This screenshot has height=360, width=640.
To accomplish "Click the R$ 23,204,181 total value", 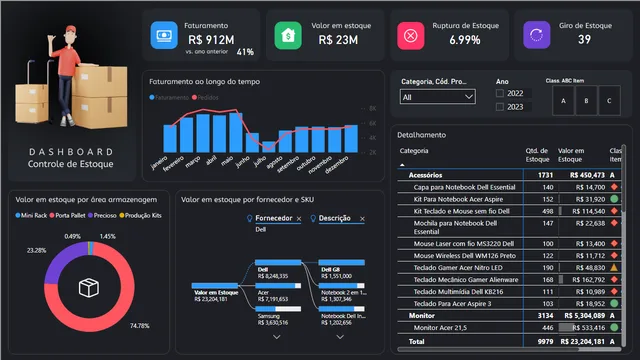I will [582, 342].
